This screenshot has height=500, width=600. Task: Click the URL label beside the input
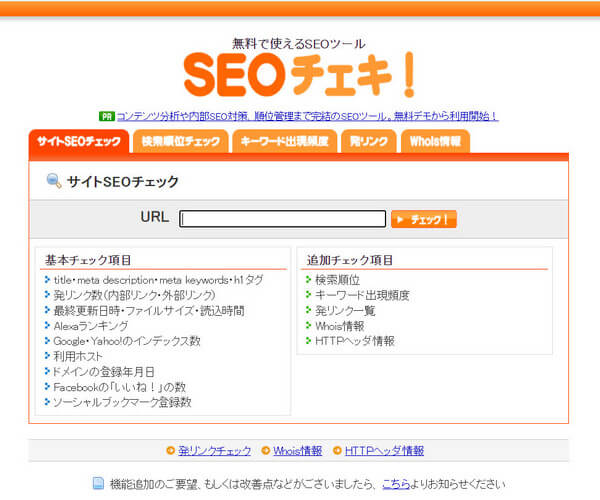(155, 217)
